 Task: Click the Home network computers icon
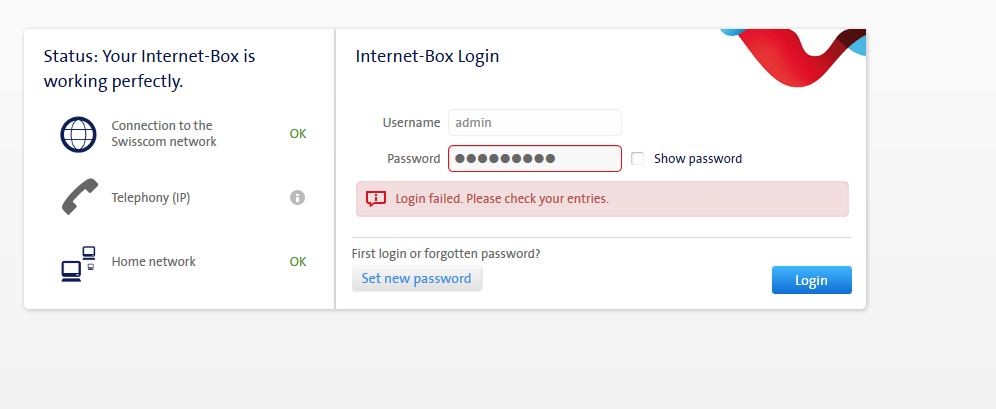point(78,263)
